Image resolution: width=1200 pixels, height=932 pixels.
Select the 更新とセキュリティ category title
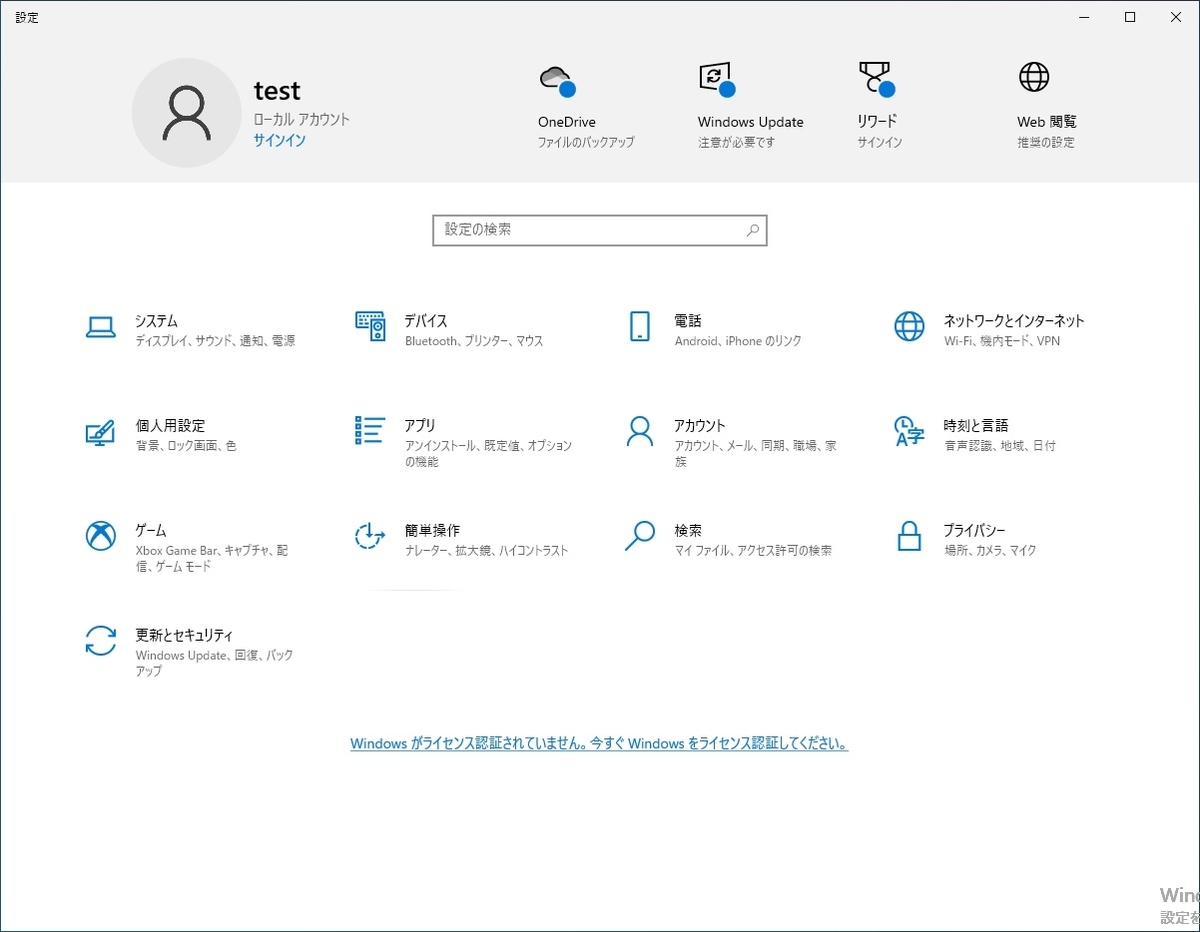[x=184, y=635]
